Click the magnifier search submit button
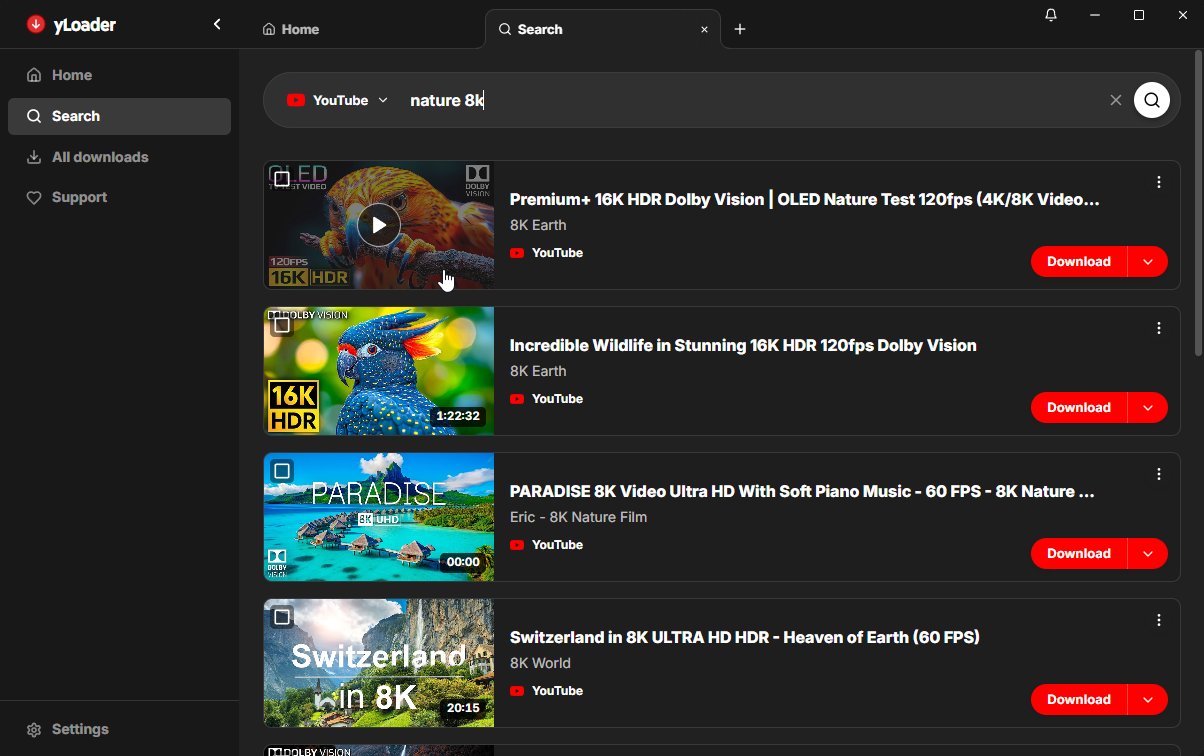The width and height of the screenshot is (1204, 756). pos(1152,100)
